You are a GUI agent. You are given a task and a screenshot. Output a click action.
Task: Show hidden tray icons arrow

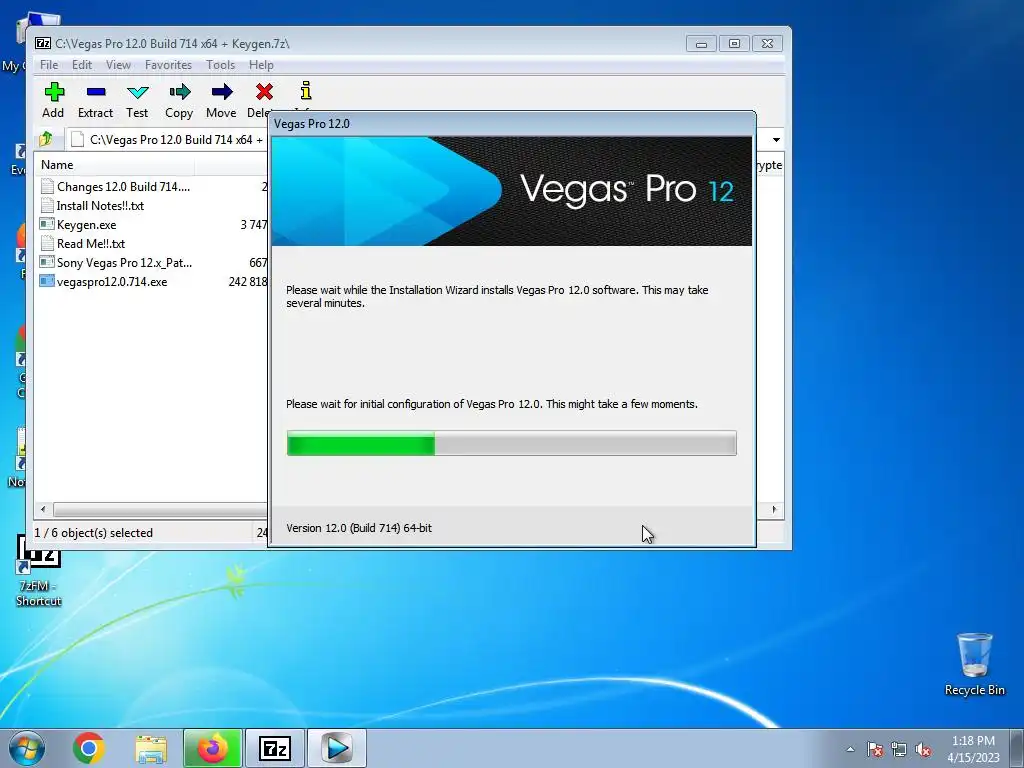(x=850, y=750)
